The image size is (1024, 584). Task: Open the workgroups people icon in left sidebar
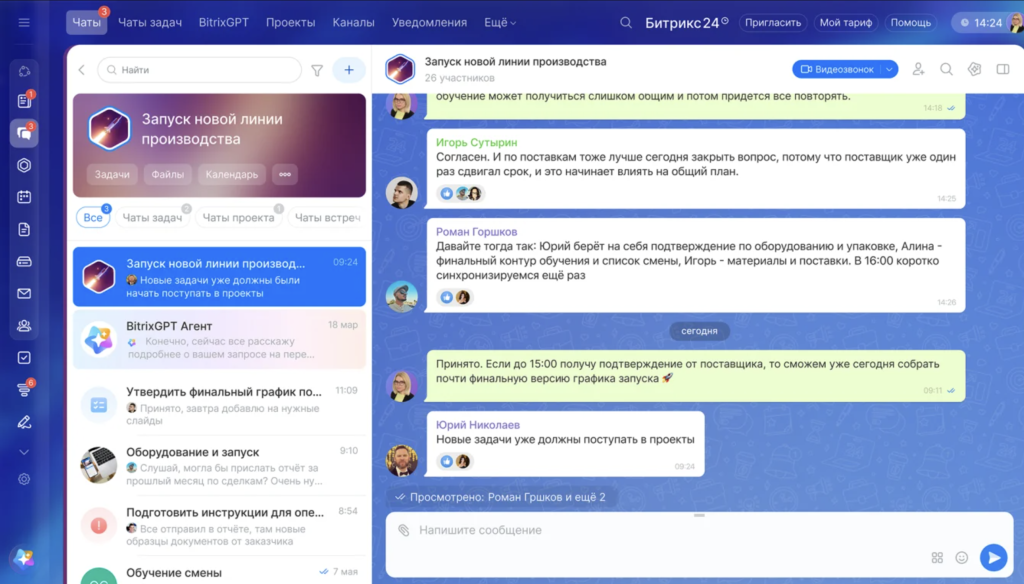click(24, 325)
